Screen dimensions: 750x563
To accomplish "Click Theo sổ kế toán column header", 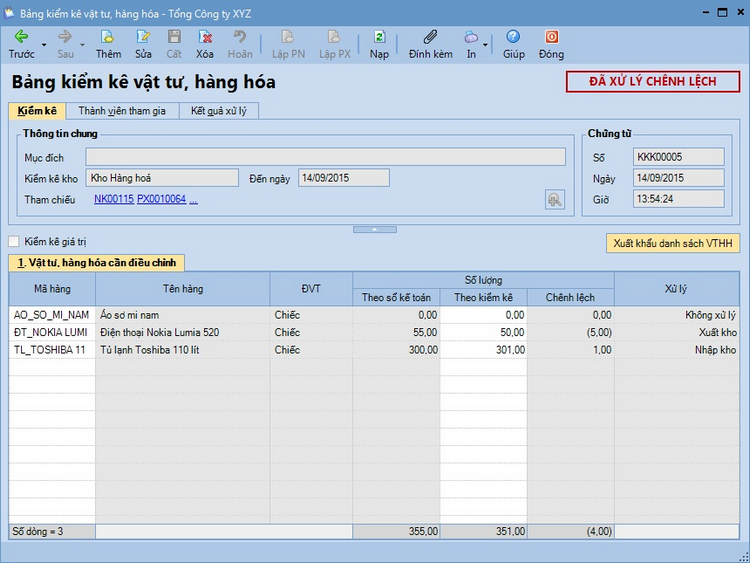I will pyautogui.click(x=396, y=298).
